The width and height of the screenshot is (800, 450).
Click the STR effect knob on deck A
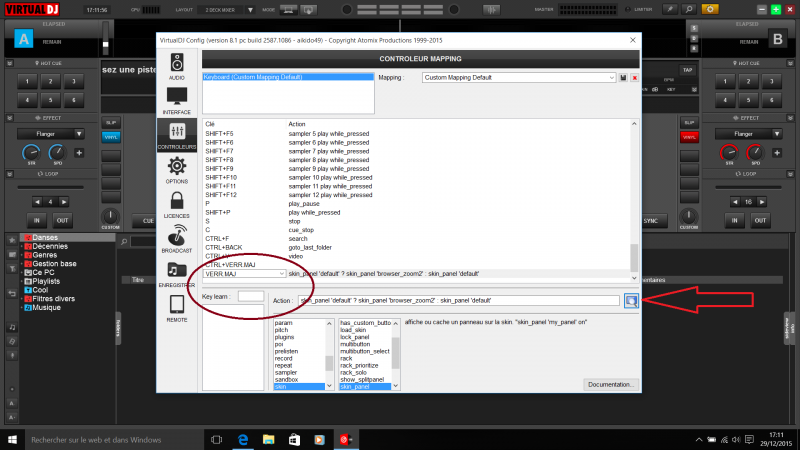point(31,153)
